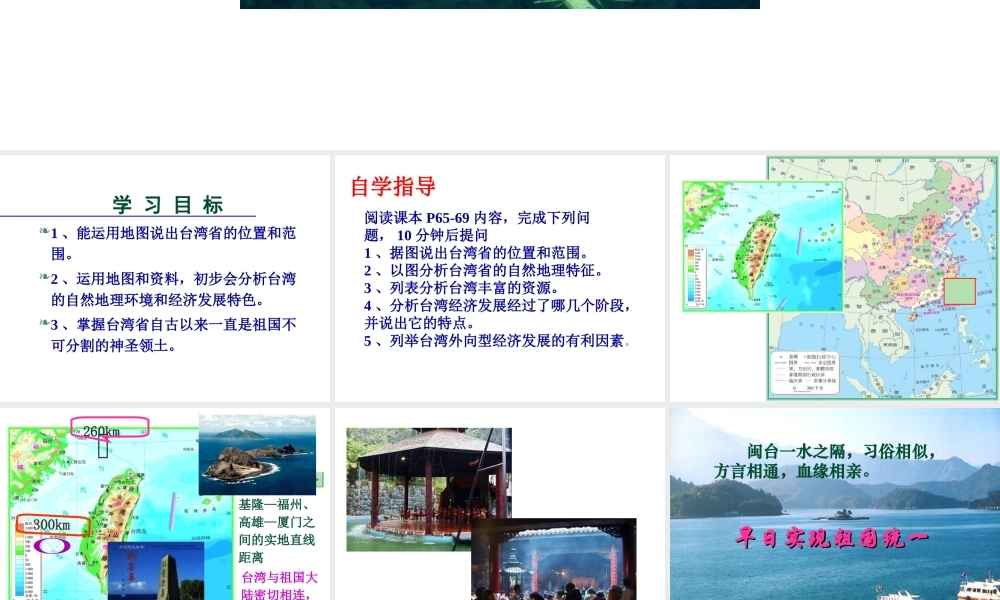Click question 2 以图分析台湾省的自然地理特征
Viewport: 1000px width, 600px height.
[x=486, y=270]
